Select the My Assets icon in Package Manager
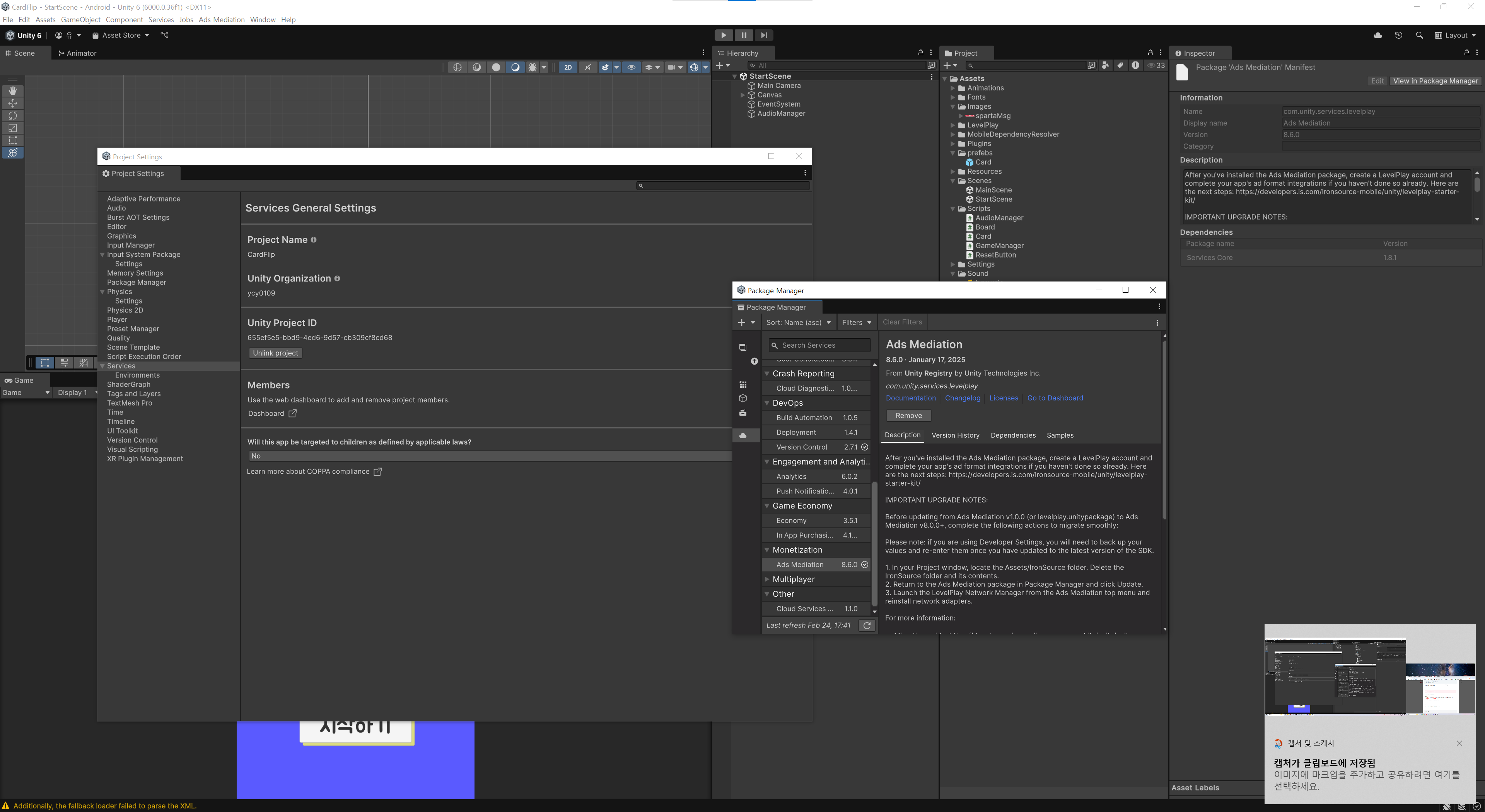The height and width of the screenshot is (812, 1485). tap(743, 413)
